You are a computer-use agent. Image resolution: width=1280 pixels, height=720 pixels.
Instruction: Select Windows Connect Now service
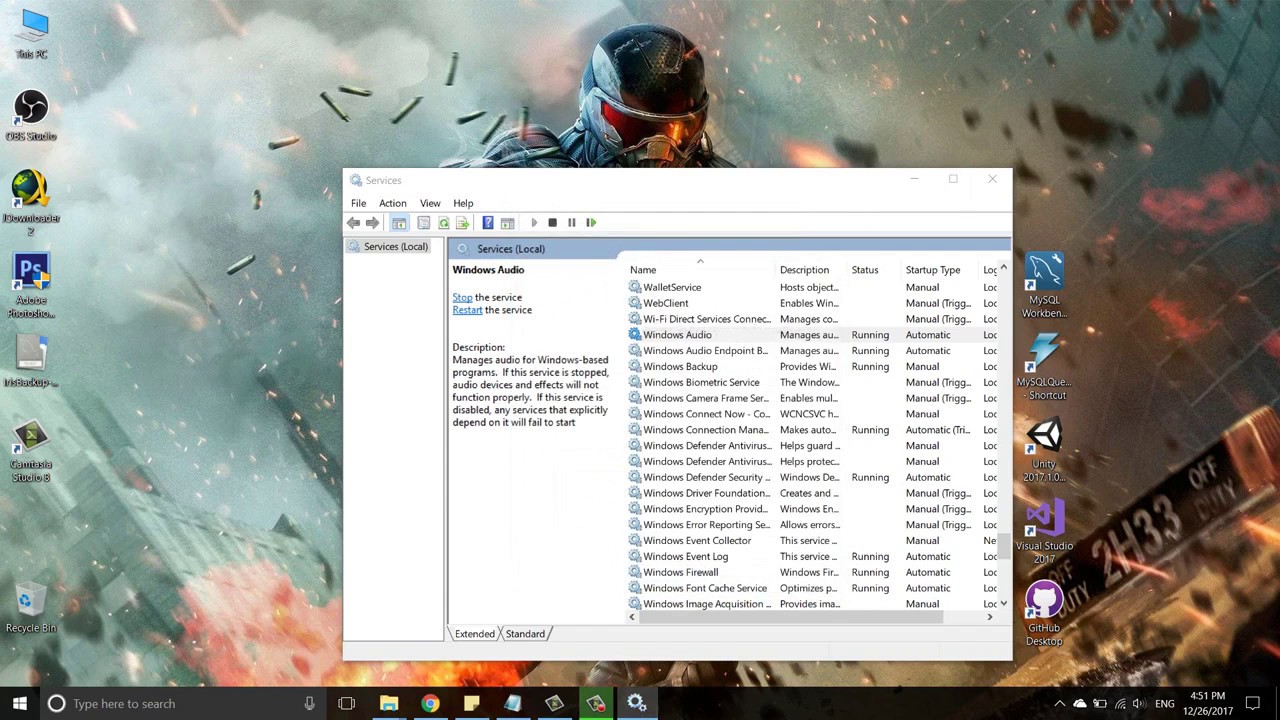coord(812,414)
